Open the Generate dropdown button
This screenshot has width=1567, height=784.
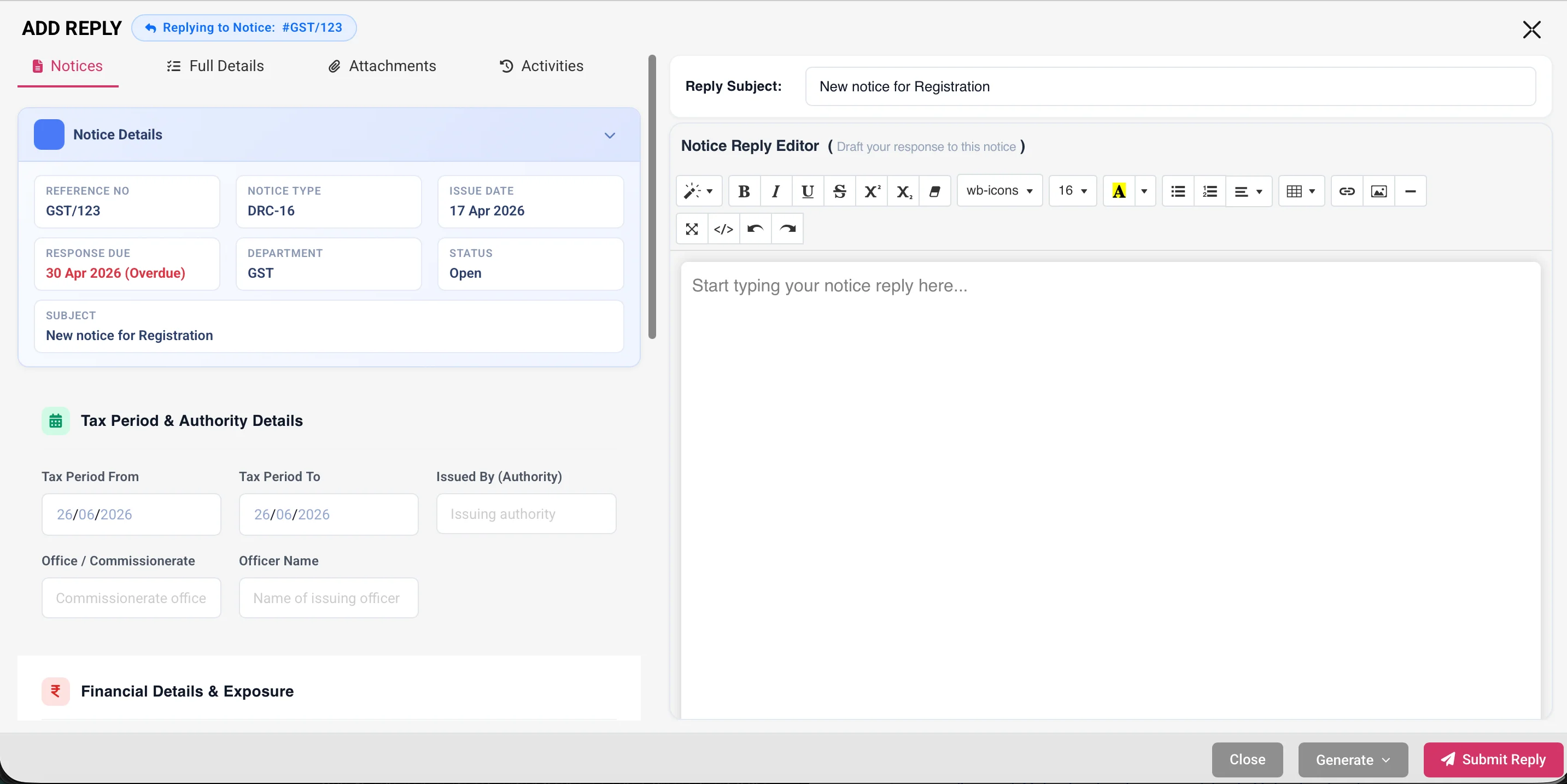pyautogui.click(x=1353, y=760)
